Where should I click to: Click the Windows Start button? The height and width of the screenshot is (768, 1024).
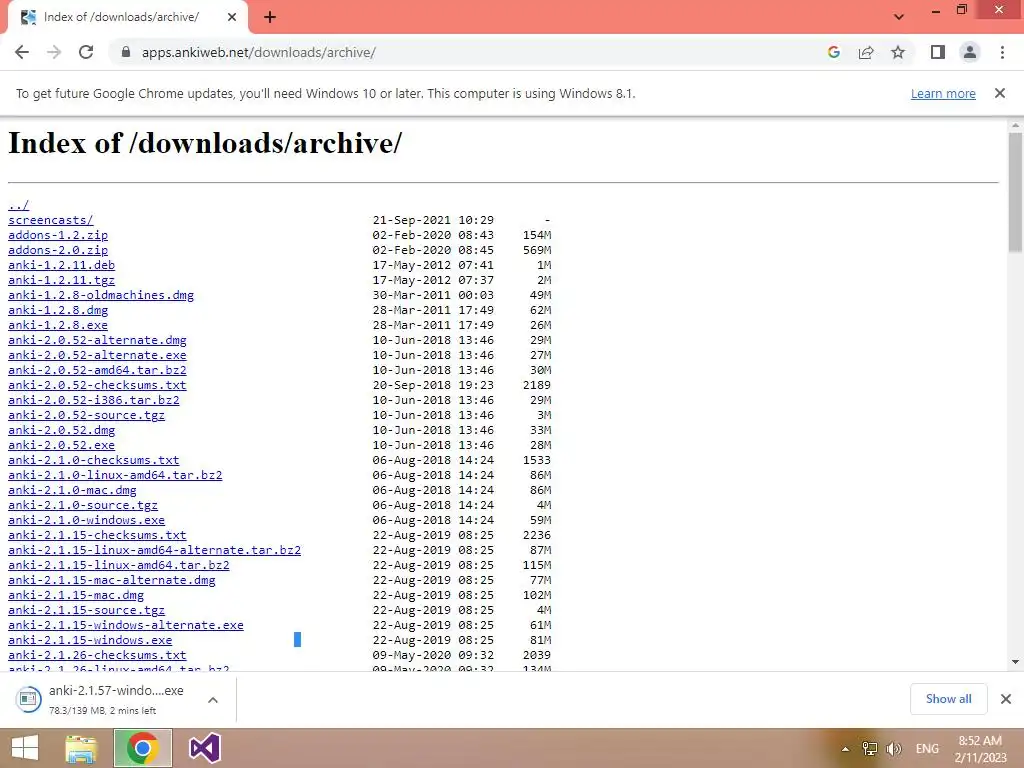click(25, 748)
